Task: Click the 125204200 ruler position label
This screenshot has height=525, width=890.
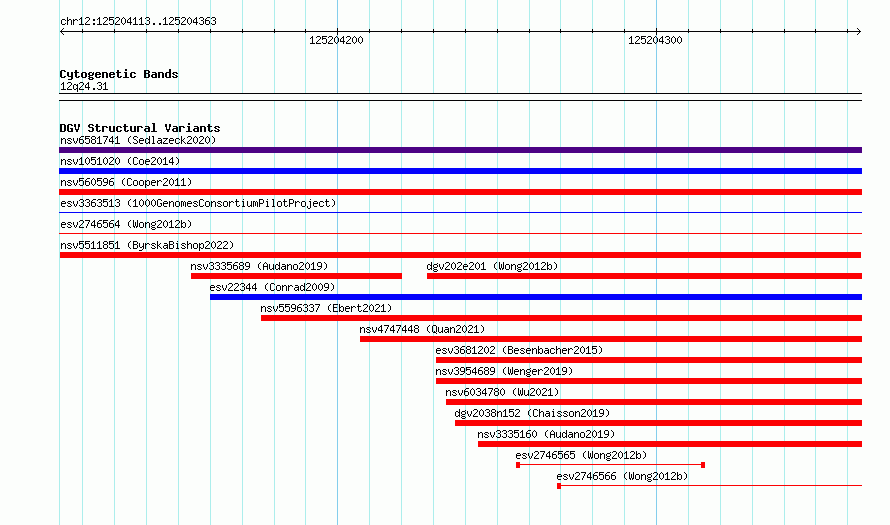Action: [x=336, y=40]
